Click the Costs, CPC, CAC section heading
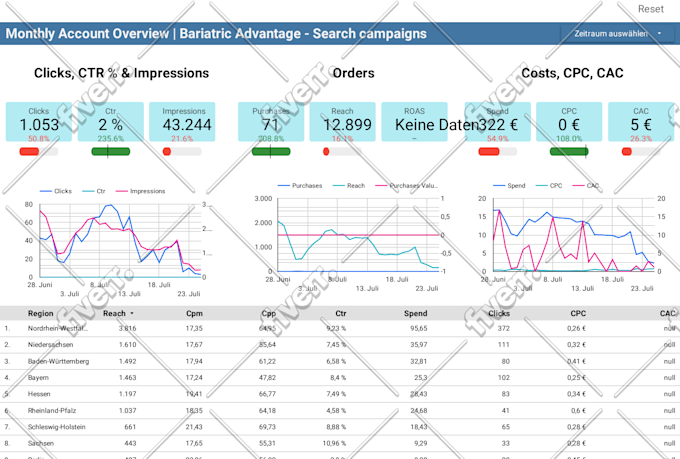680x459 pixels. [x=572, y=73]
